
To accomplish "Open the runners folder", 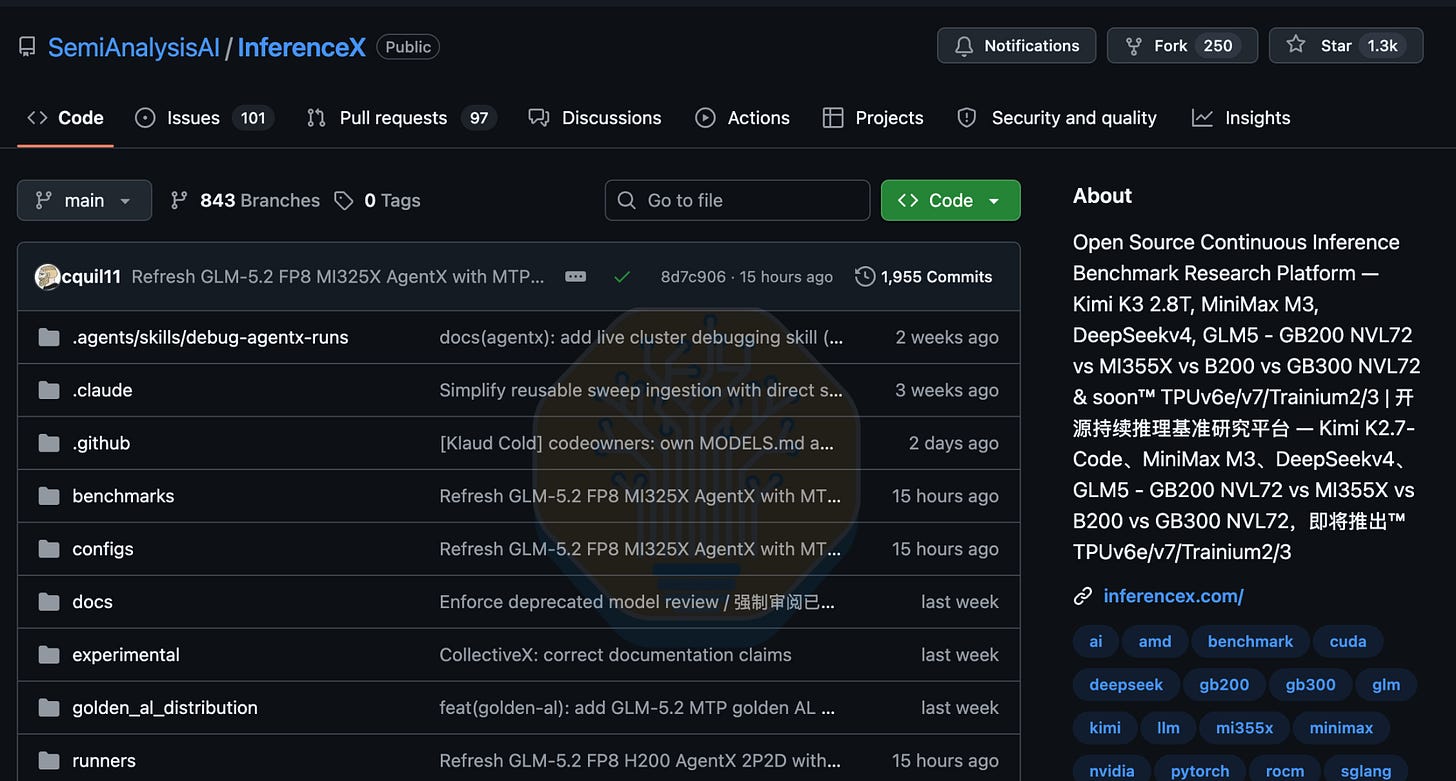I will [104, 761].
